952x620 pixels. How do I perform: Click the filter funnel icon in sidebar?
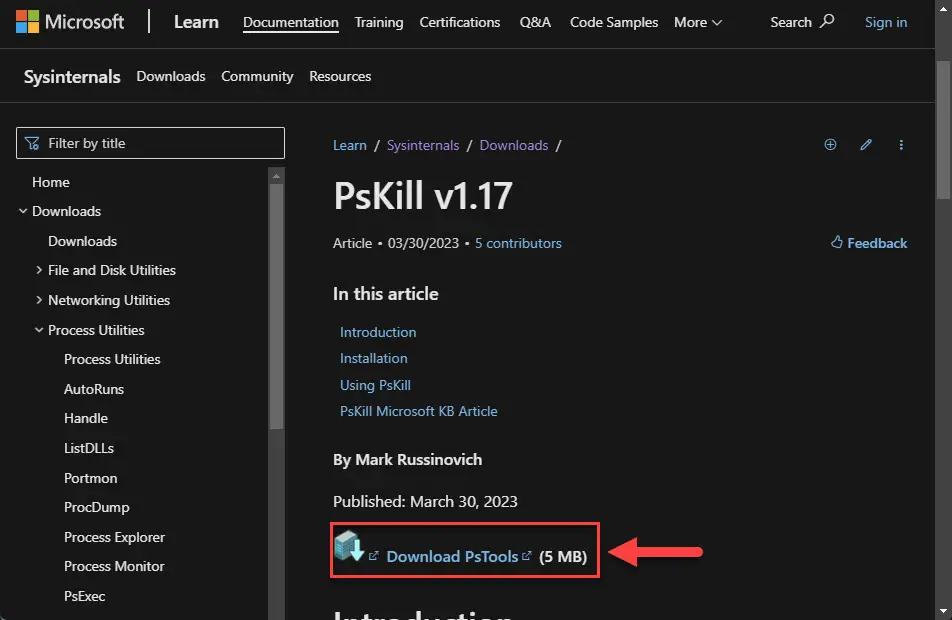(x=32, y=143)
